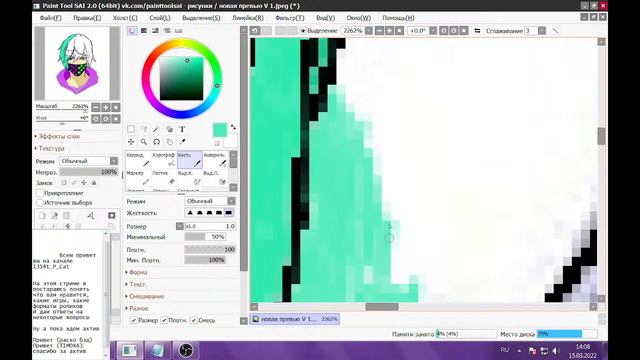
Task: Switch to RGB slider color panel icon
Action: click(144, 31)
